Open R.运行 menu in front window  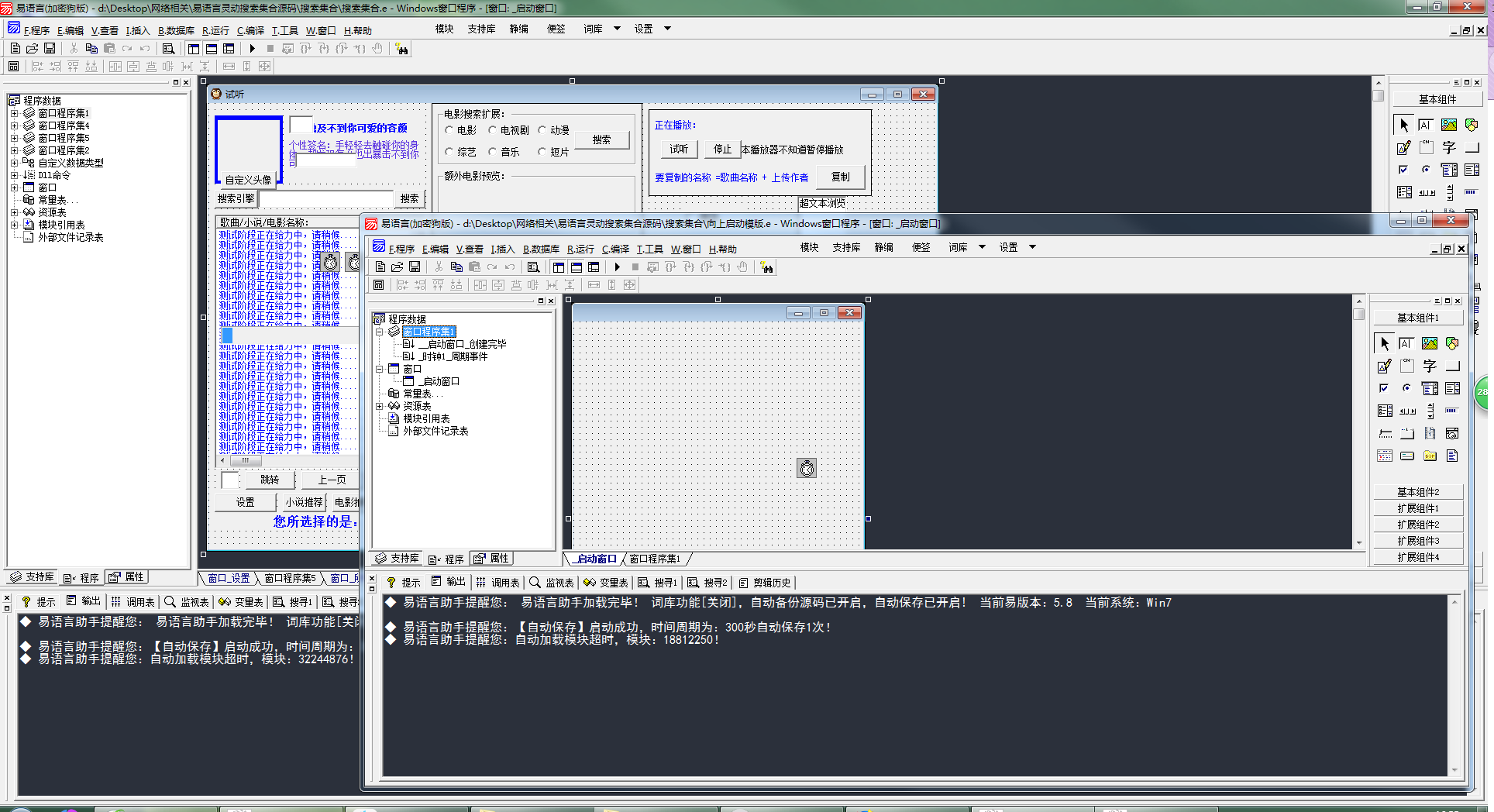pos(580,249)
